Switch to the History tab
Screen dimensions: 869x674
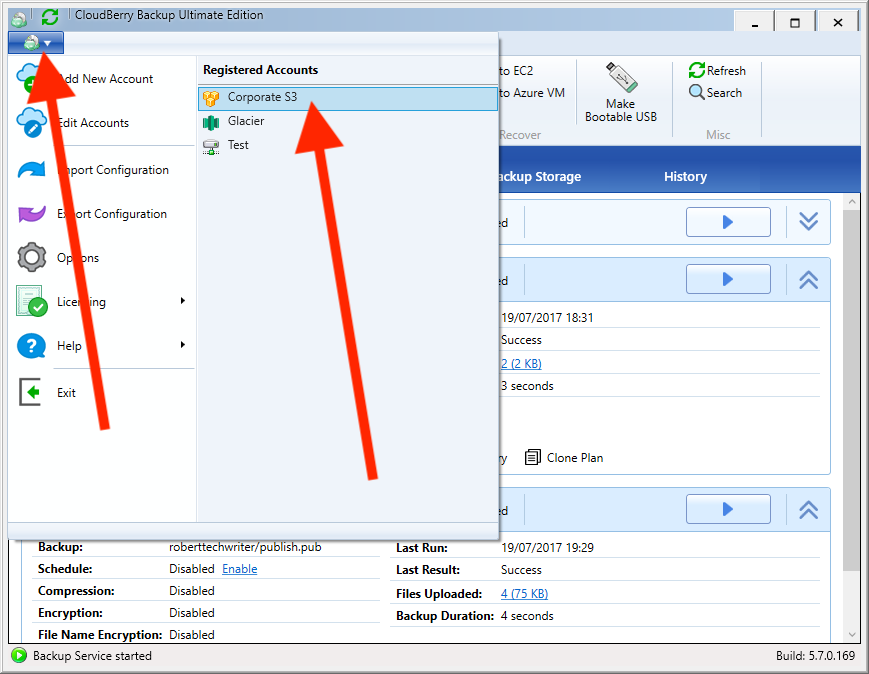686,176
